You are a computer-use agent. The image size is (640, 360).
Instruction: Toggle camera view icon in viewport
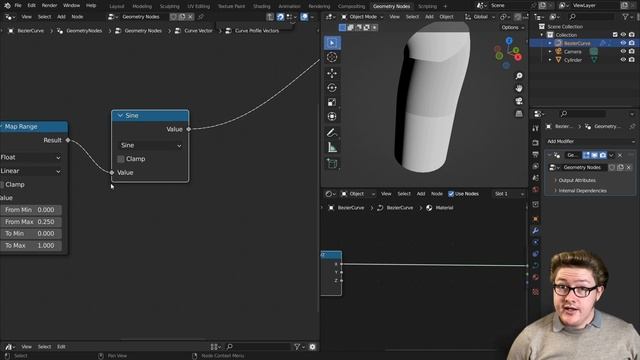(519, 101)
